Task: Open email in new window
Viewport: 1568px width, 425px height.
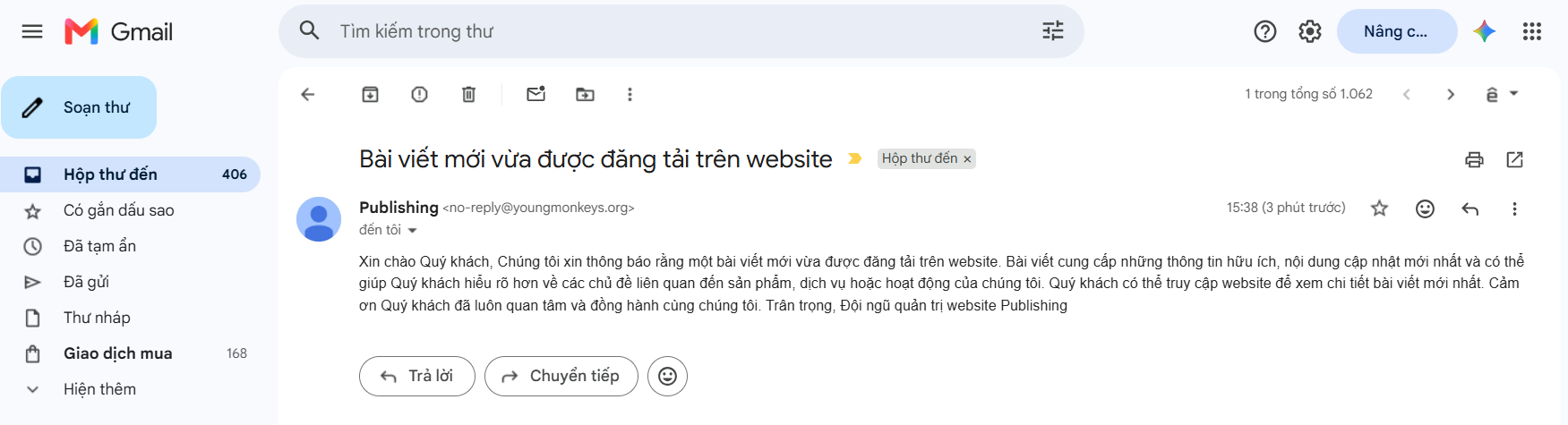Action: [1515, 159]
